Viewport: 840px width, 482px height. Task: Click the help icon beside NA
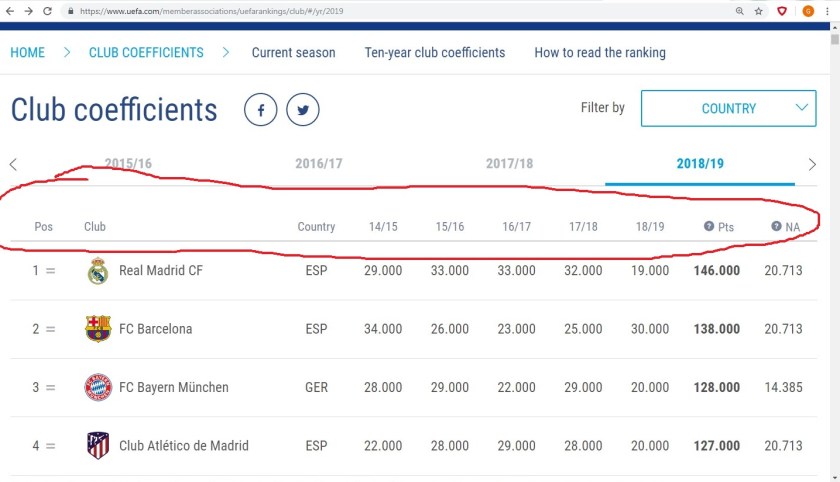pyautogui.click(x=776, y=227)
